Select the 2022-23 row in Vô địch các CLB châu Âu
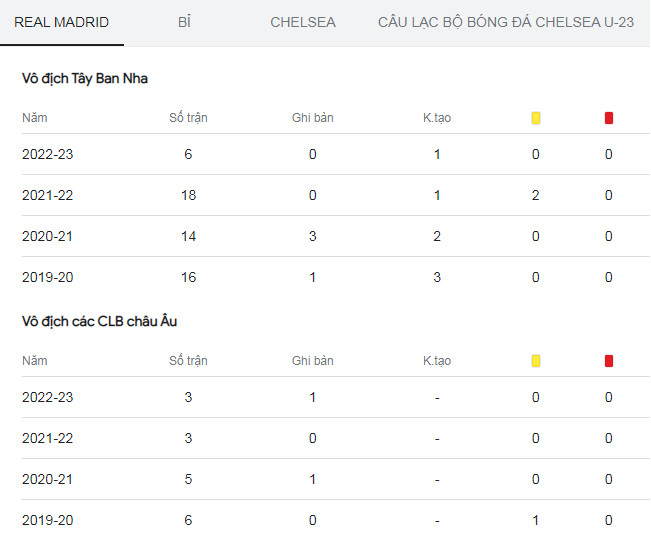651x544 pixels. pos(47,397)
